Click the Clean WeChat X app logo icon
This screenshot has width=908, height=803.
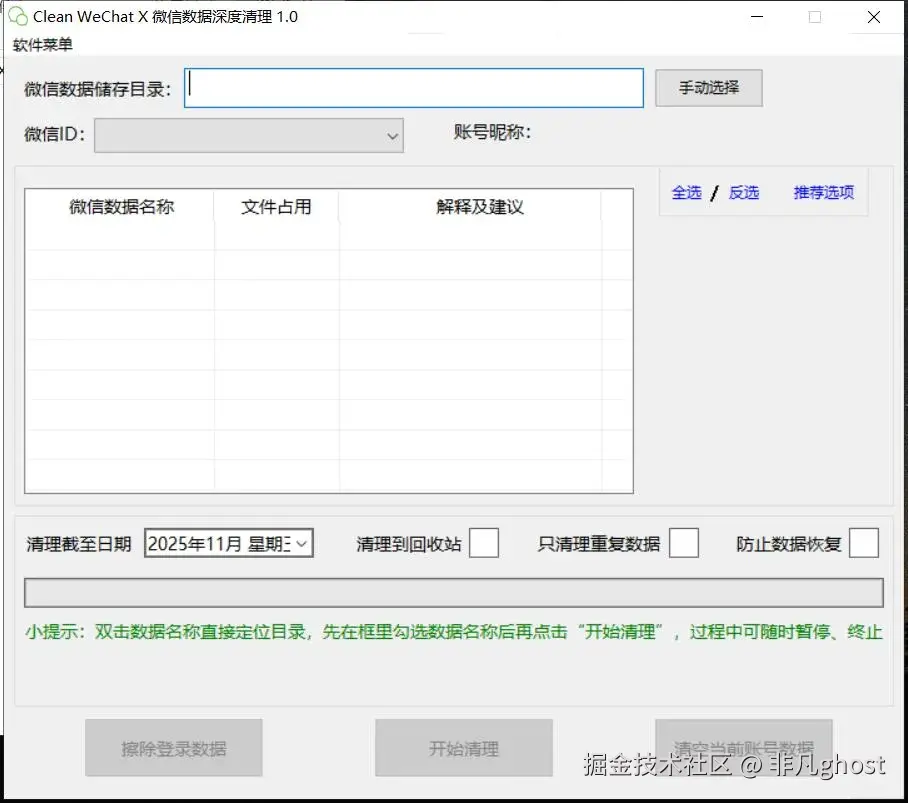coord(16,16)
